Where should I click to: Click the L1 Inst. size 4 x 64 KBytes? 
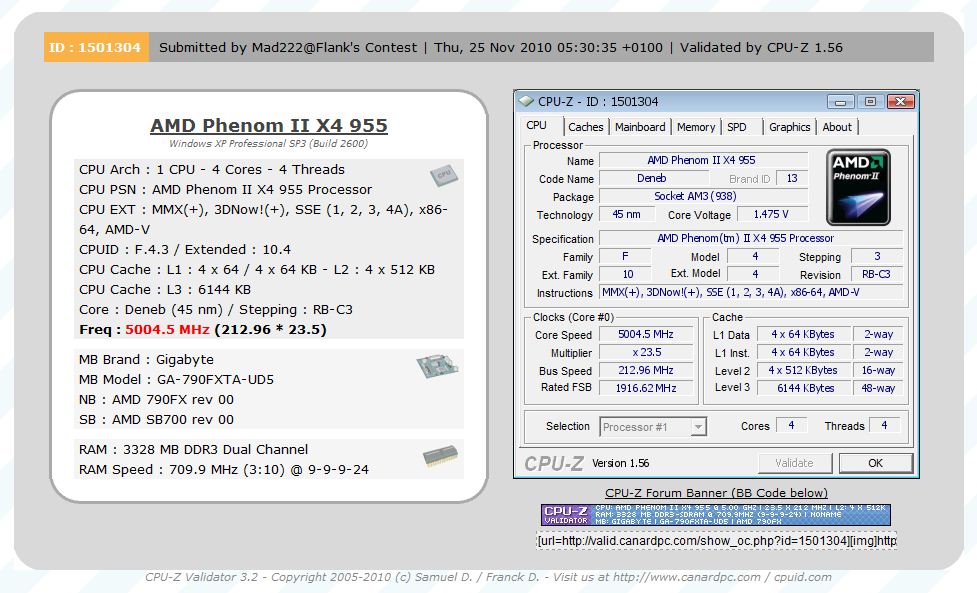click(803, 353)
